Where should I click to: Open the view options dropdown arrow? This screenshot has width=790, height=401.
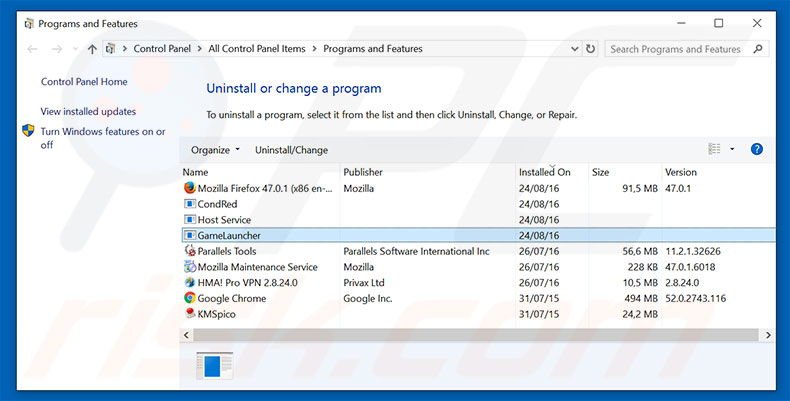[x=732, y=149]
